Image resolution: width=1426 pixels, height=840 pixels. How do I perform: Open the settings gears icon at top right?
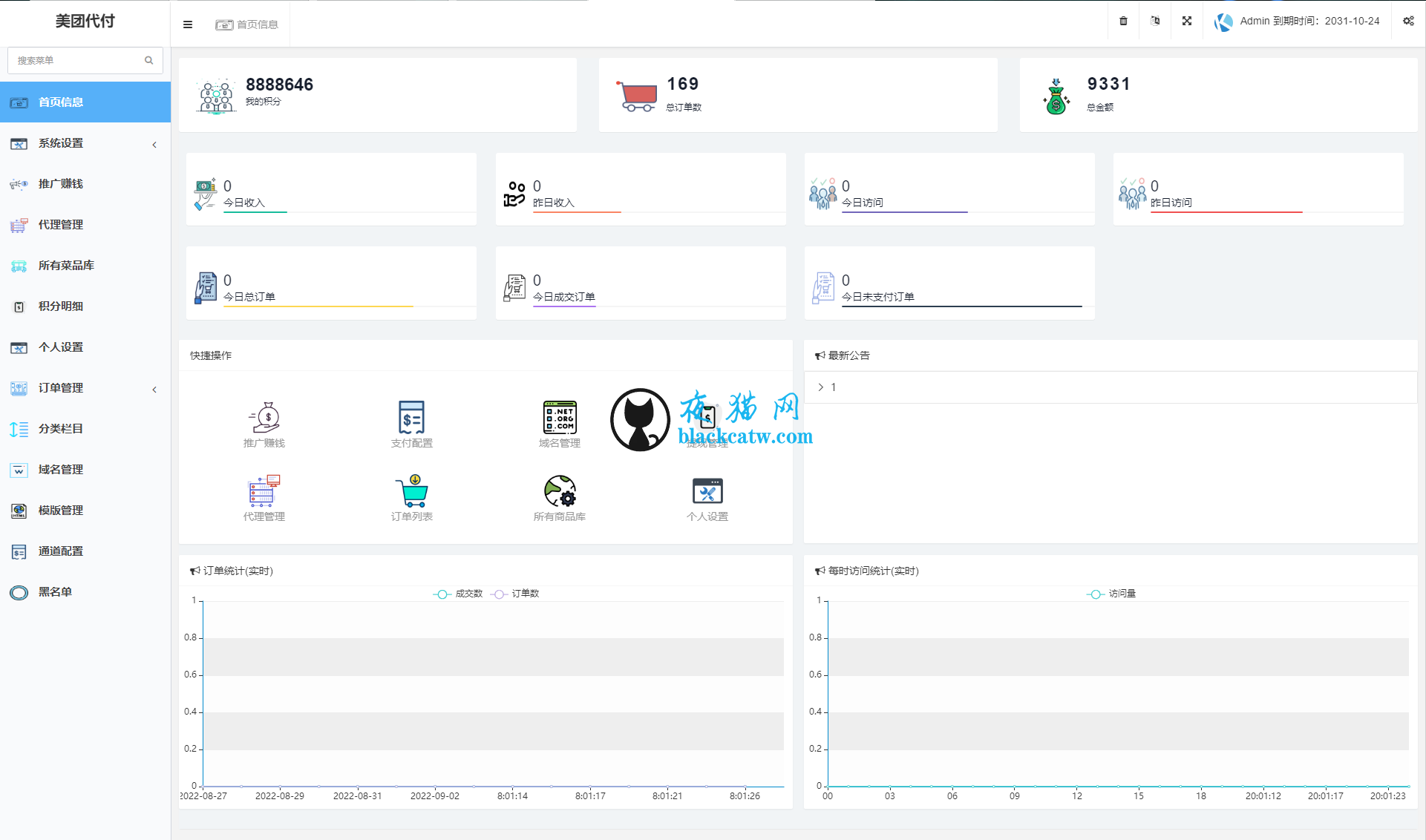pyautogui.click(x=1408, y=21)
